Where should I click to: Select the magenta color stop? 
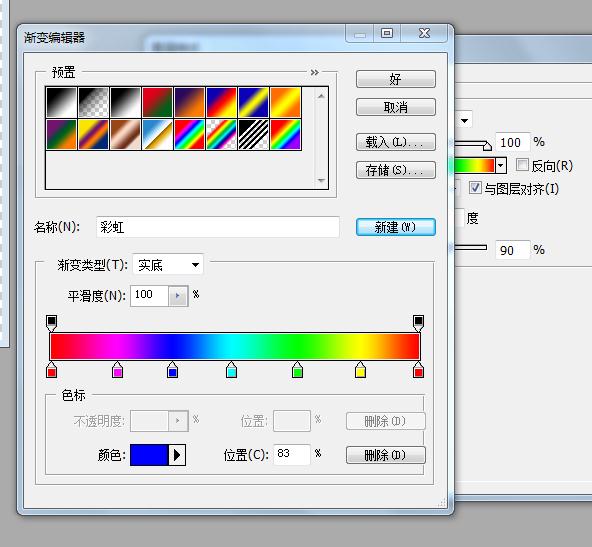click(117, 370)
